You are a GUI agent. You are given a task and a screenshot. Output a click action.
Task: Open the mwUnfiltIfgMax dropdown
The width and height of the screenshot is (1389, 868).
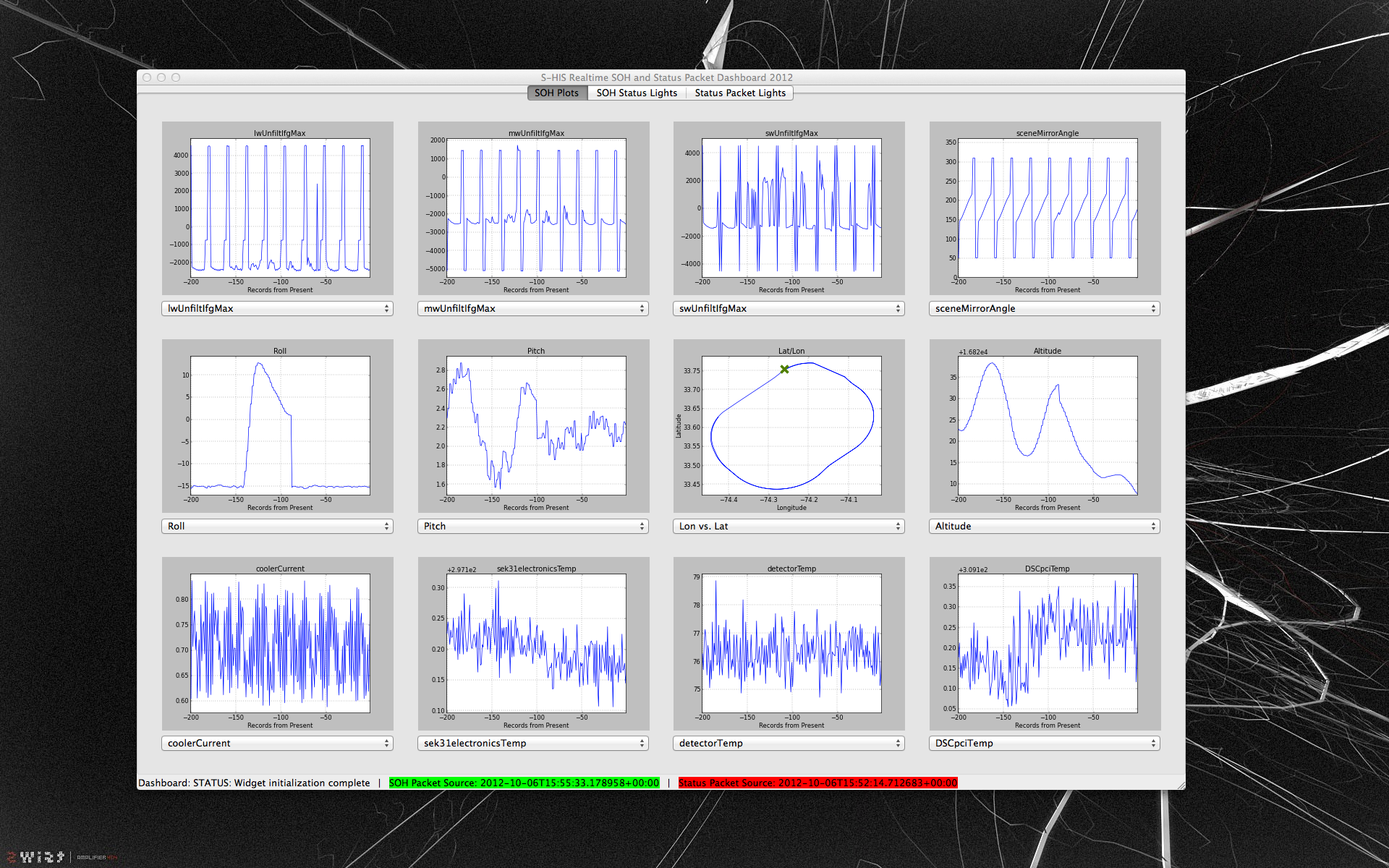533,309
